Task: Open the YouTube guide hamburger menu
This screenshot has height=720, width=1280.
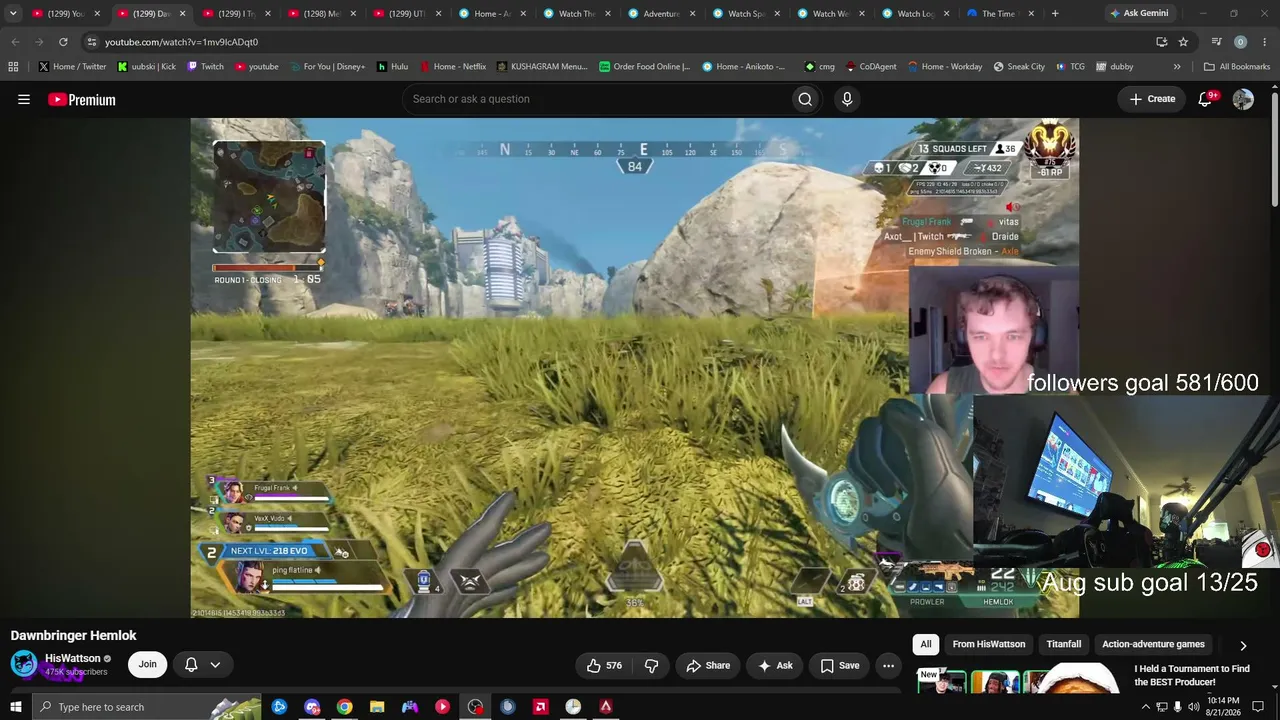Action: [x=24, y=99]
